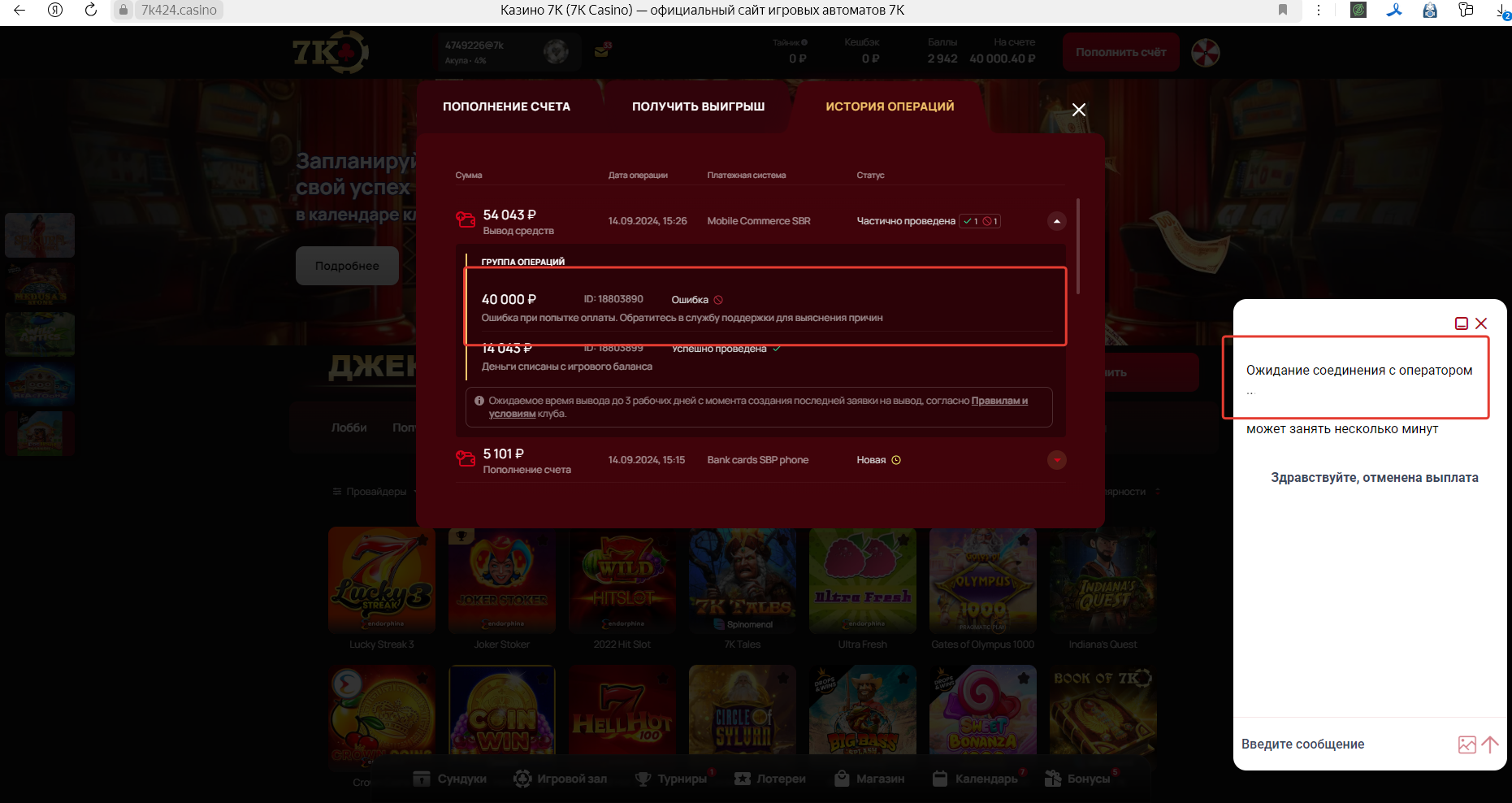Close the support chat widget
Viewport: 1512px width, 803px height.
tap(1481, 323)
